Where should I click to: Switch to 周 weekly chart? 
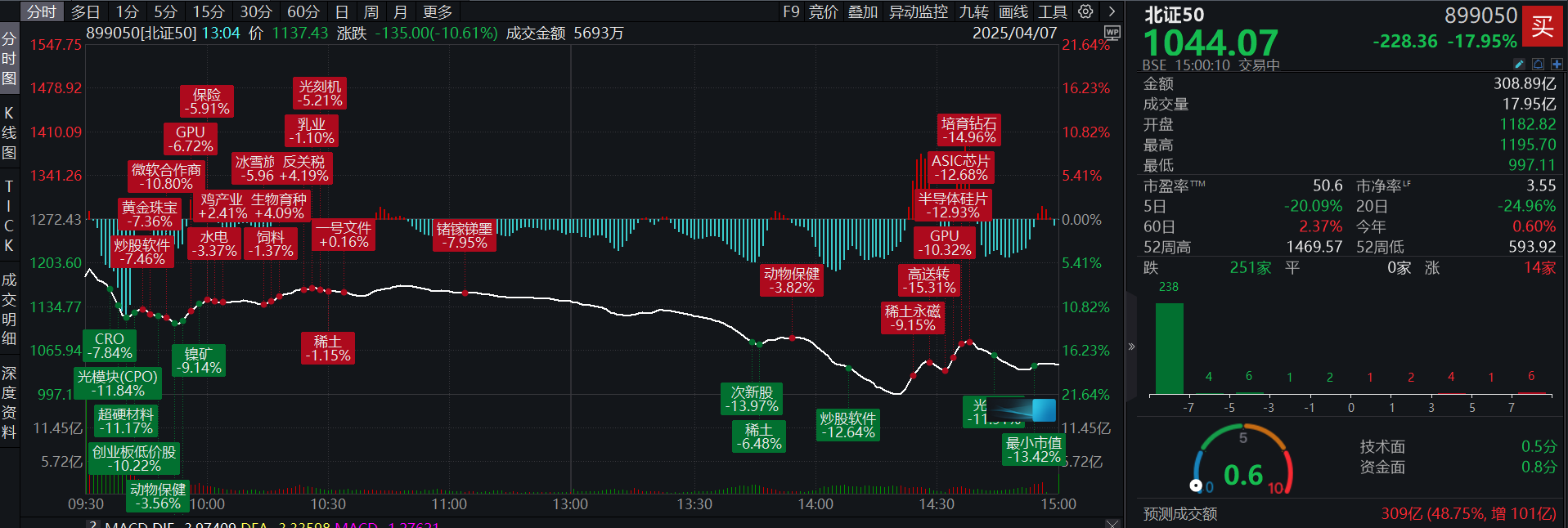[371, 11]
